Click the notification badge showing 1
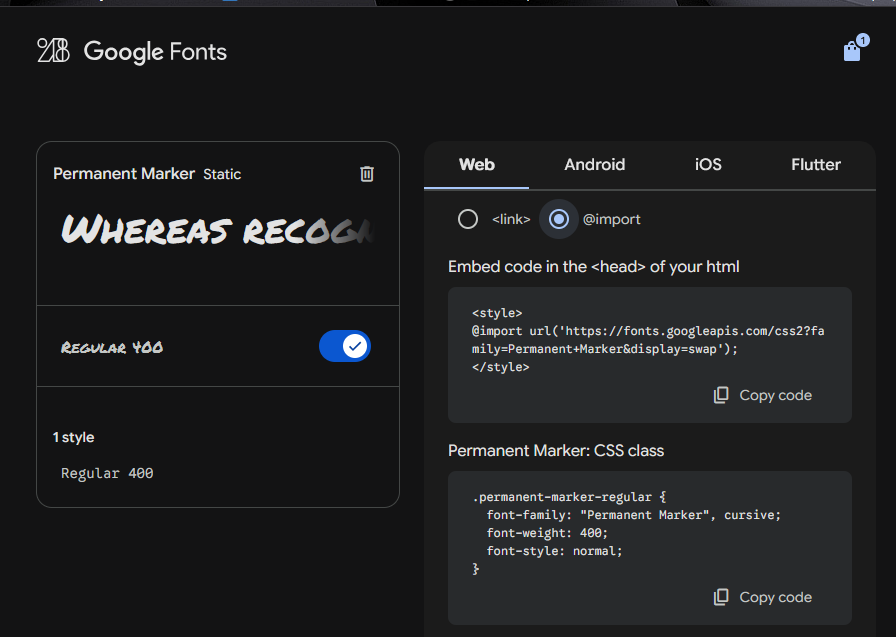Viewport: 896px width, 637px height. [862, 40]
